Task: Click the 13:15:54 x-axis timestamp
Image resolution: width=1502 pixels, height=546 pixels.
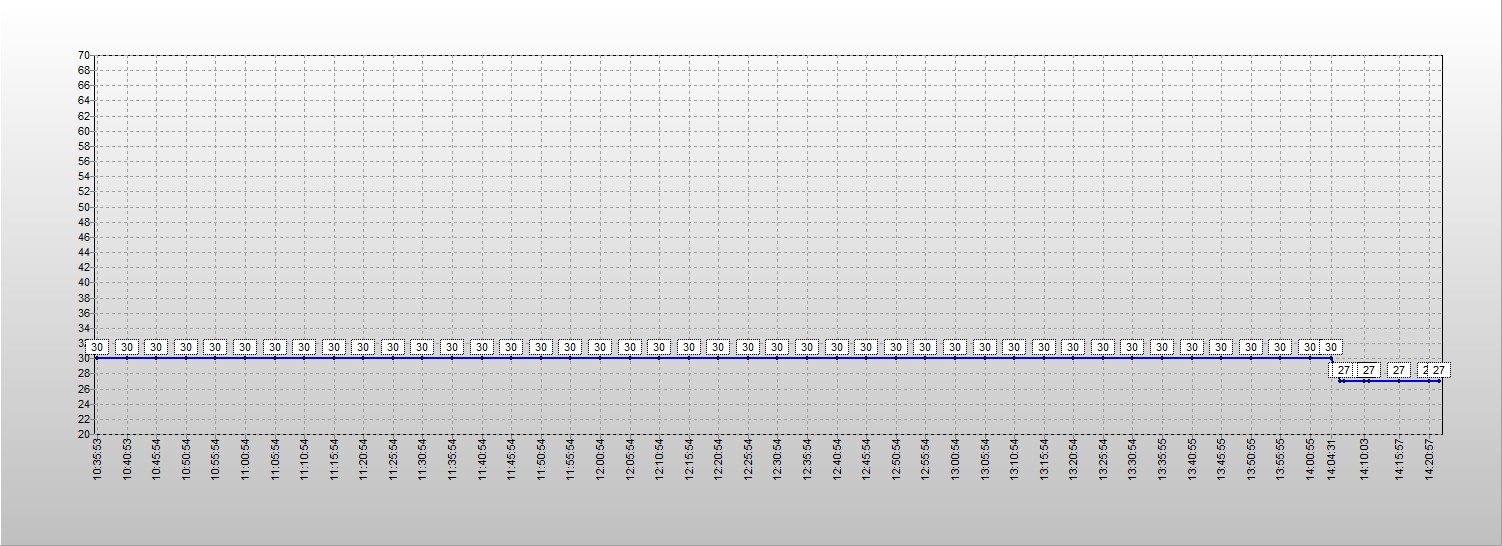Action: coord(1044,459)
